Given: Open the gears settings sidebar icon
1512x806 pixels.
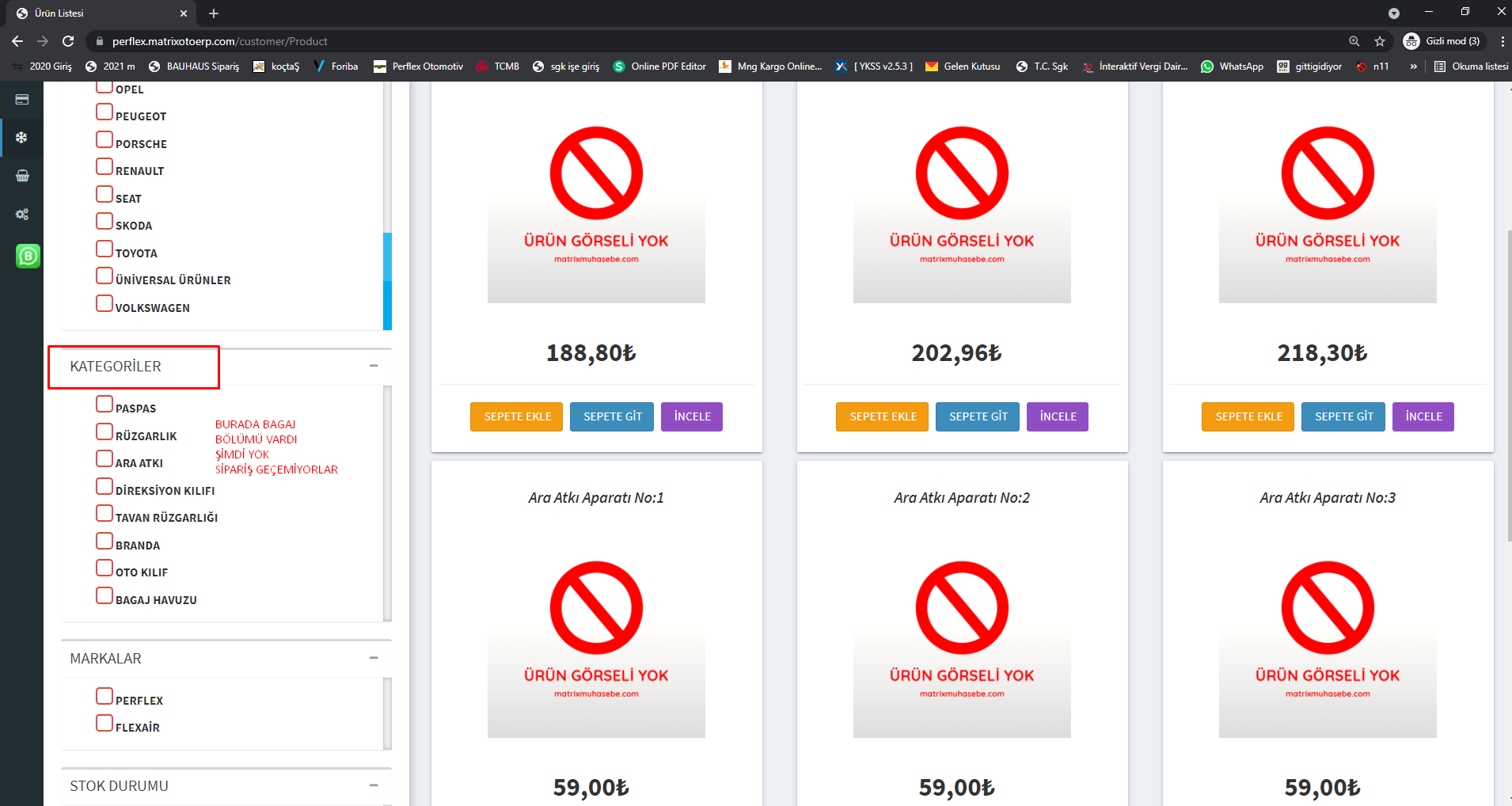Looking at the screenshot, I should coord(22,215).
